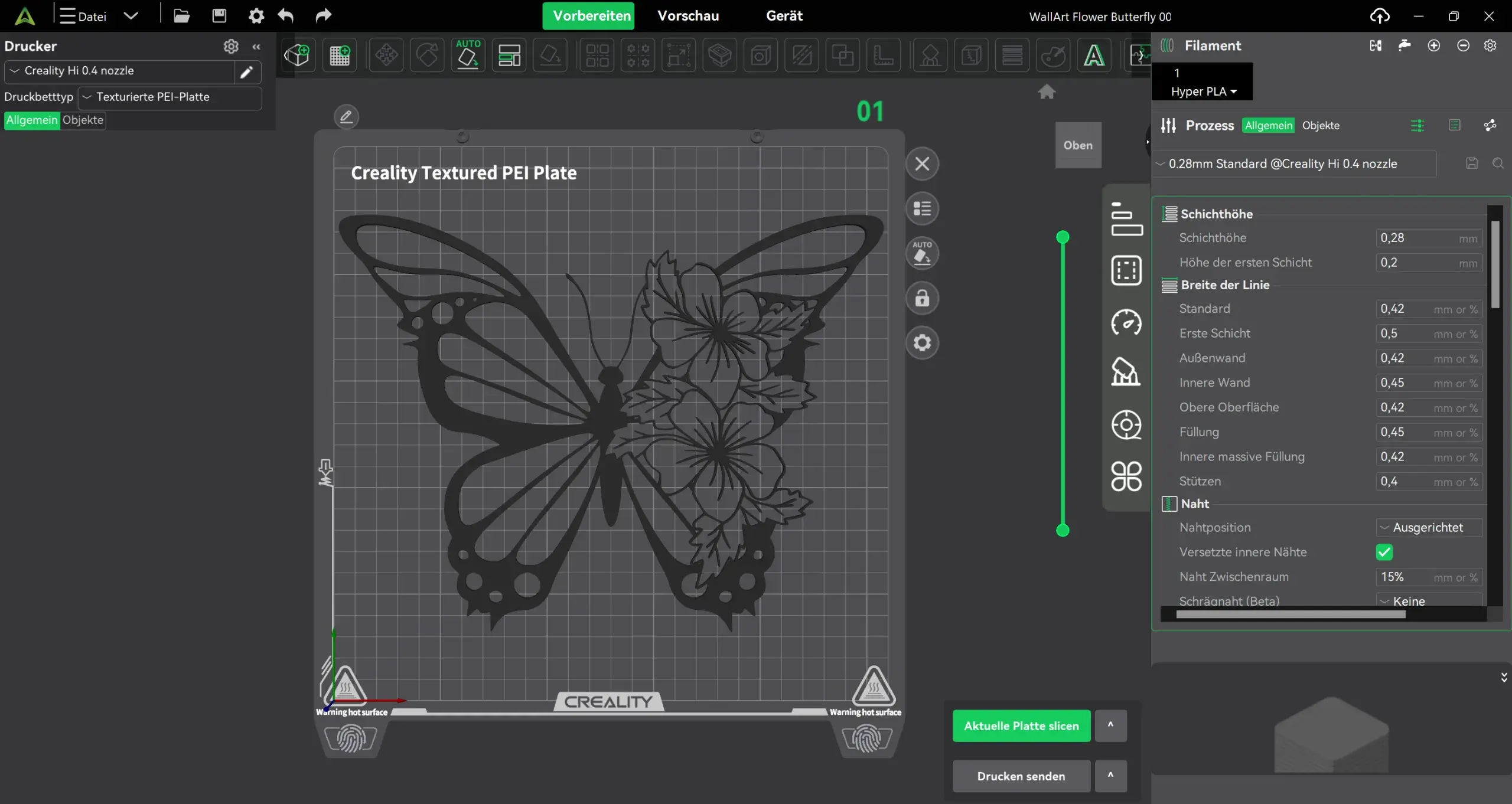
Task: Switch Prozess panel to Objekte
Action: pyautogui.click(x=1321, y=125)
